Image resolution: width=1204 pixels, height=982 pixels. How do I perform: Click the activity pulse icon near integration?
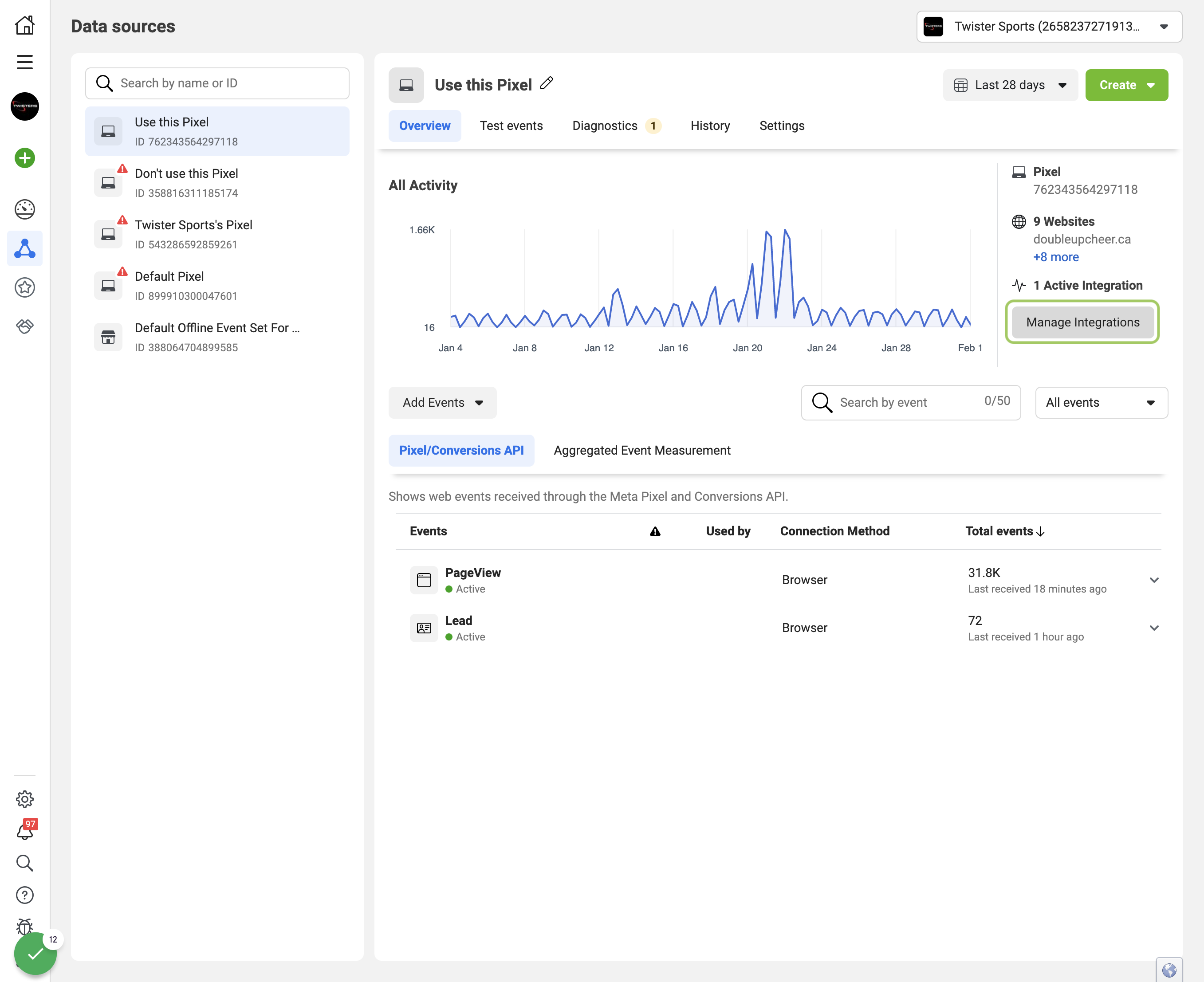click(1019, 286)
